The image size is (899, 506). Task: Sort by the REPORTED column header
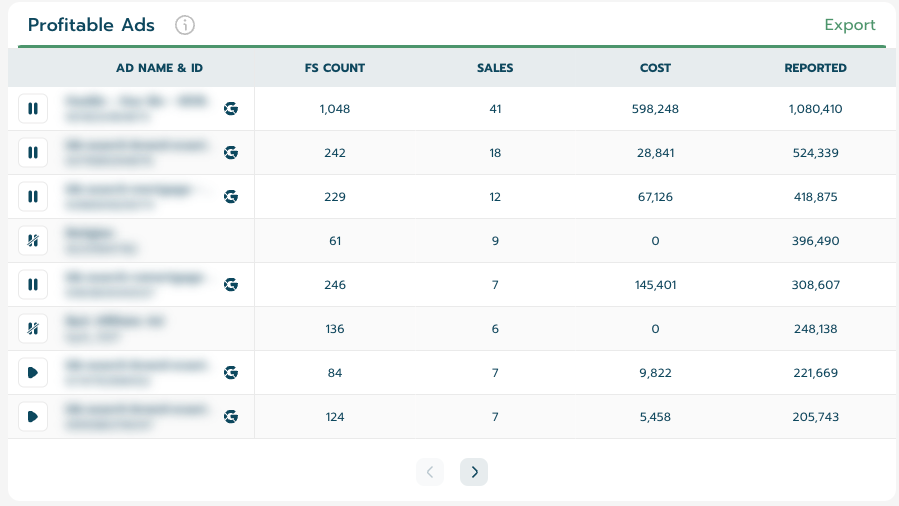pyautogui.click(x=815, y=68)
